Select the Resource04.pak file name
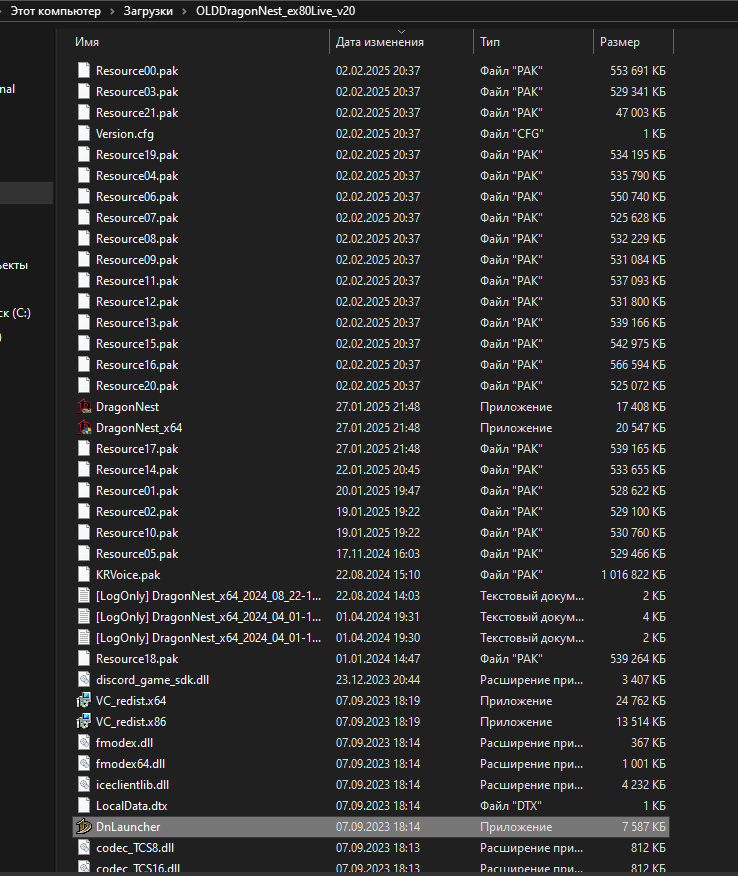 [137, 176]
